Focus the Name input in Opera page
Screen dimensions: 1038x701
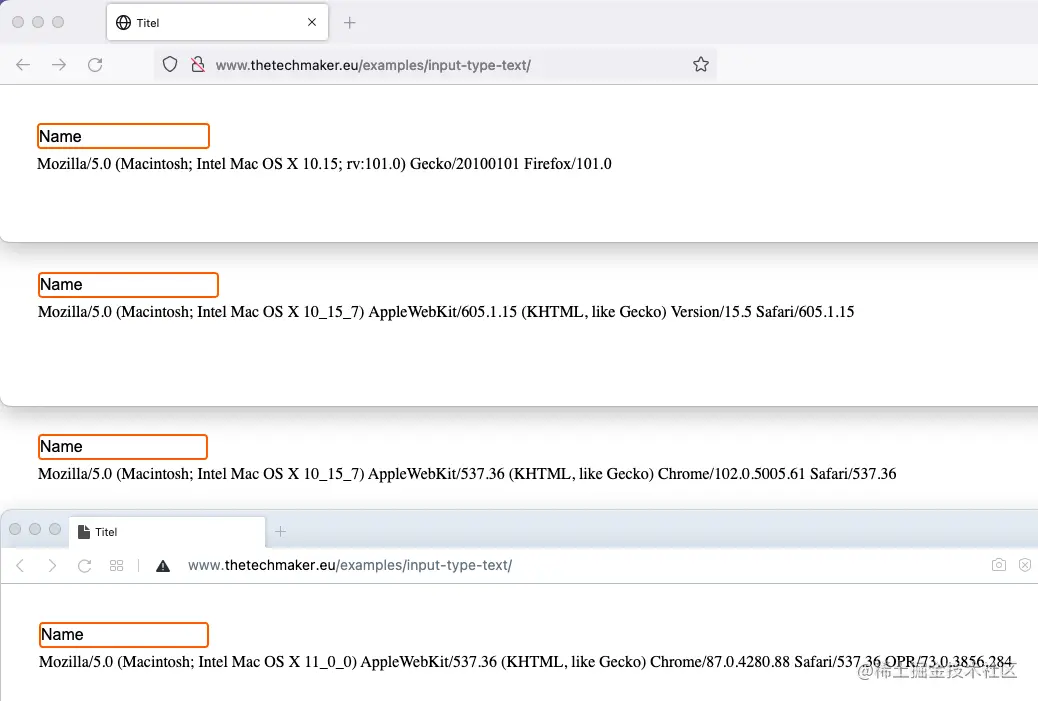pos(124,635)
